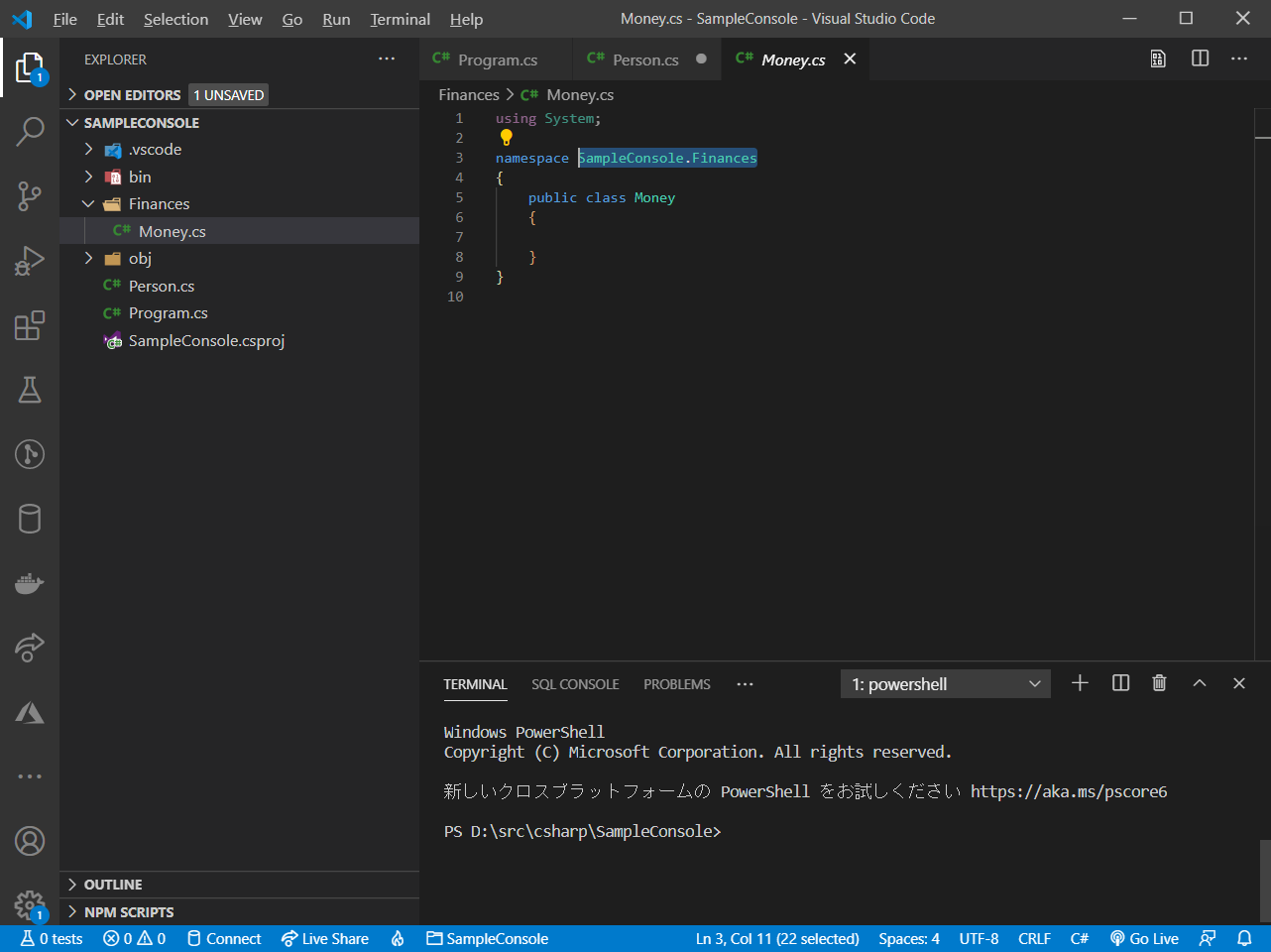Open the Extensions view icon
1271x952 pixels.
click(x=30, y=325)
